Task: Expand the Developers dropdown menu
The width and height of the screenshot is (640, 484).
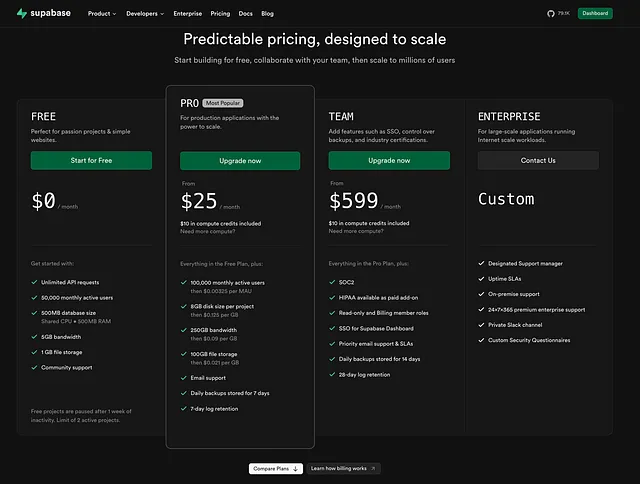Action: [x=147, y=14]
